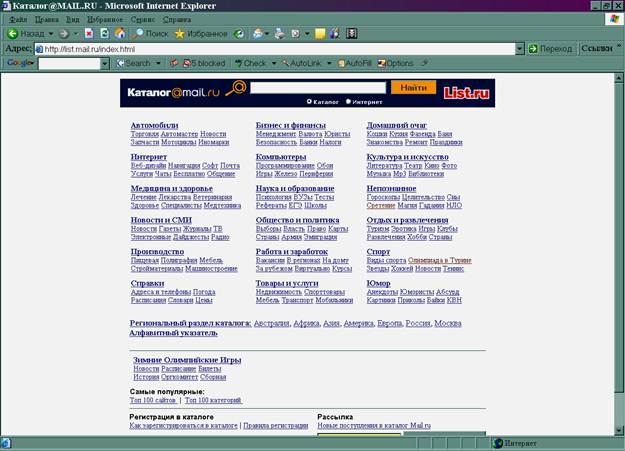Click Google toolbar Search button
The image size is (625, 451).
[134, 63]
